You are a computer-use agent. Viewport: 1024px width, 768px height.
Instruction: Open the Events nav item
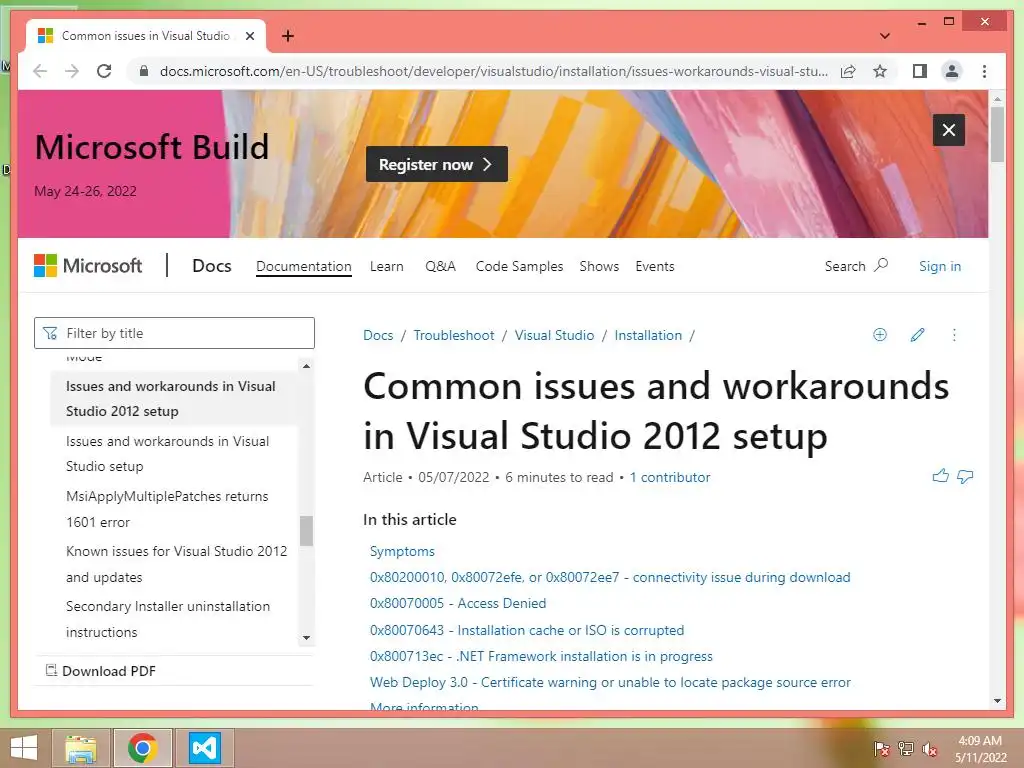point(654,266)
